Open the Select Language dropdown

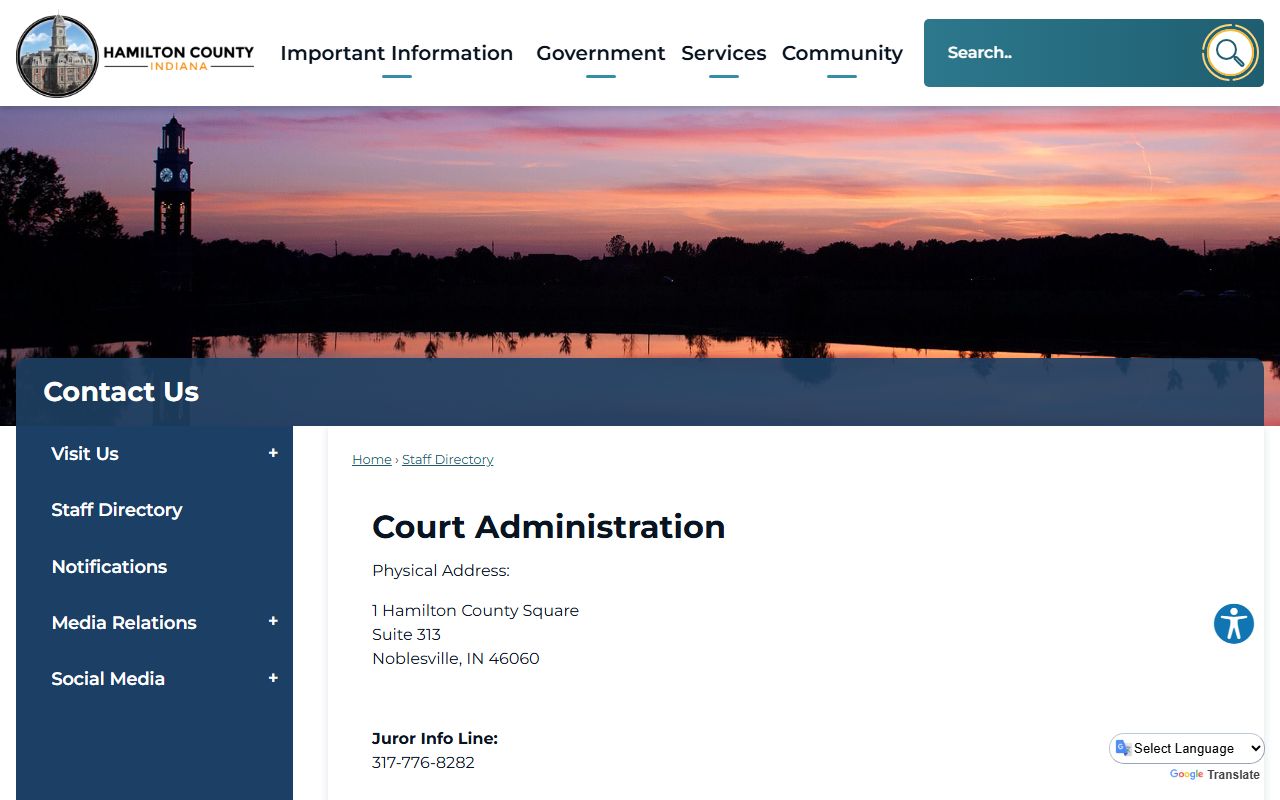(x=1187, y=748)
